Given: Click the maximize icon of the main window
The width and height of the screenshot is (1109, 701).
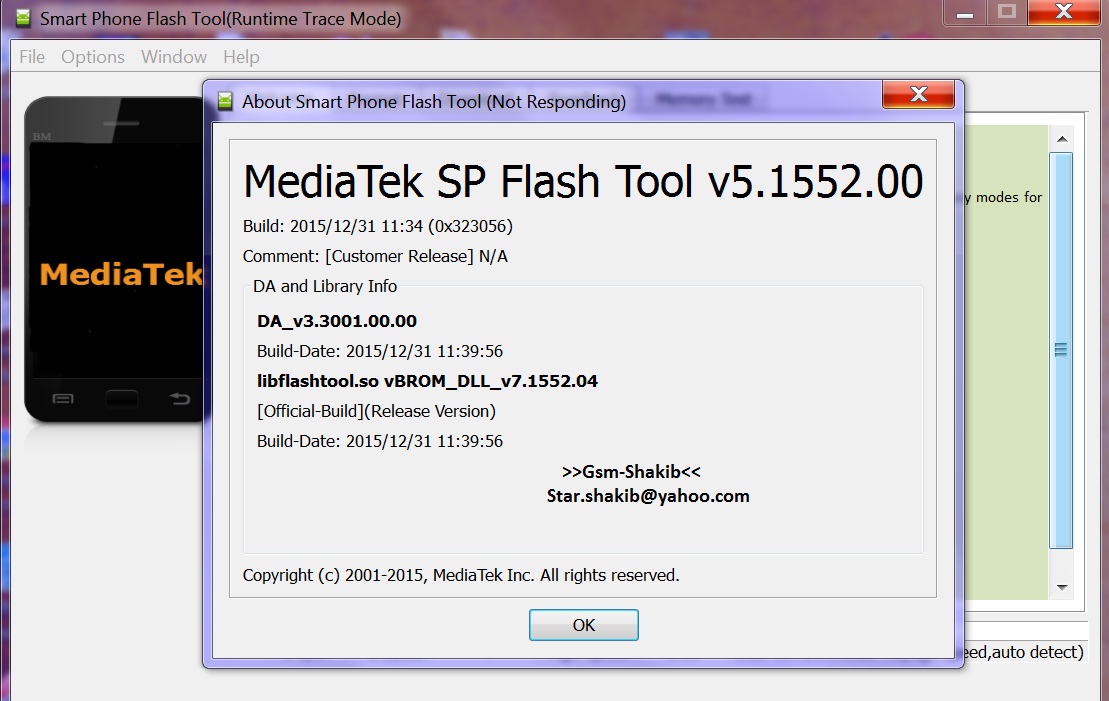Looking at the screenshot, I should 1007,14.
